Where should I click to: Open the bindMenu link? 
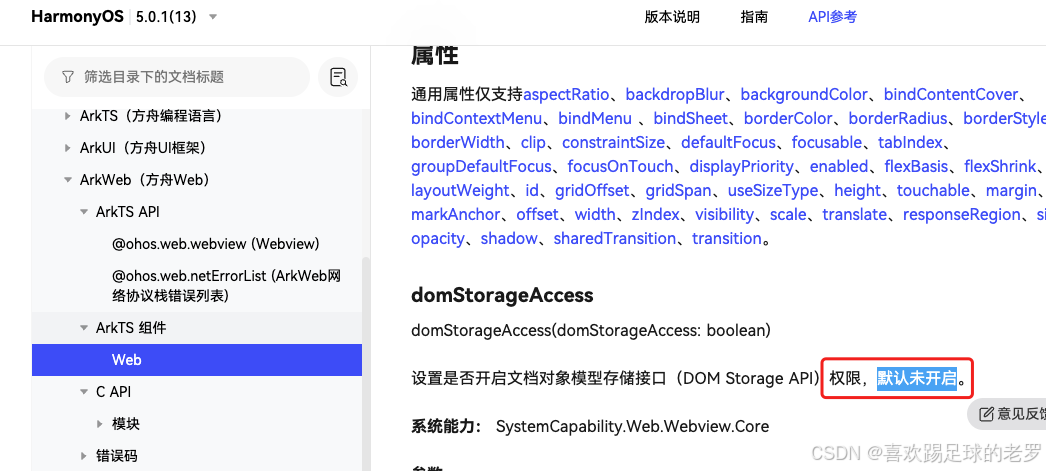pos(595,119)
